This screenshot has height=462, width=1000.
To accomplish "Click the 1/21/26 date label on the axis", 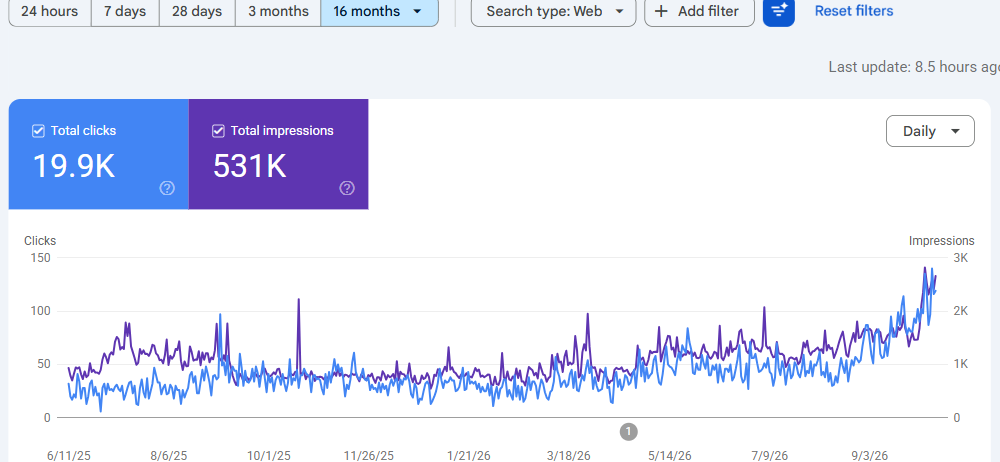I will coord(469,456).
